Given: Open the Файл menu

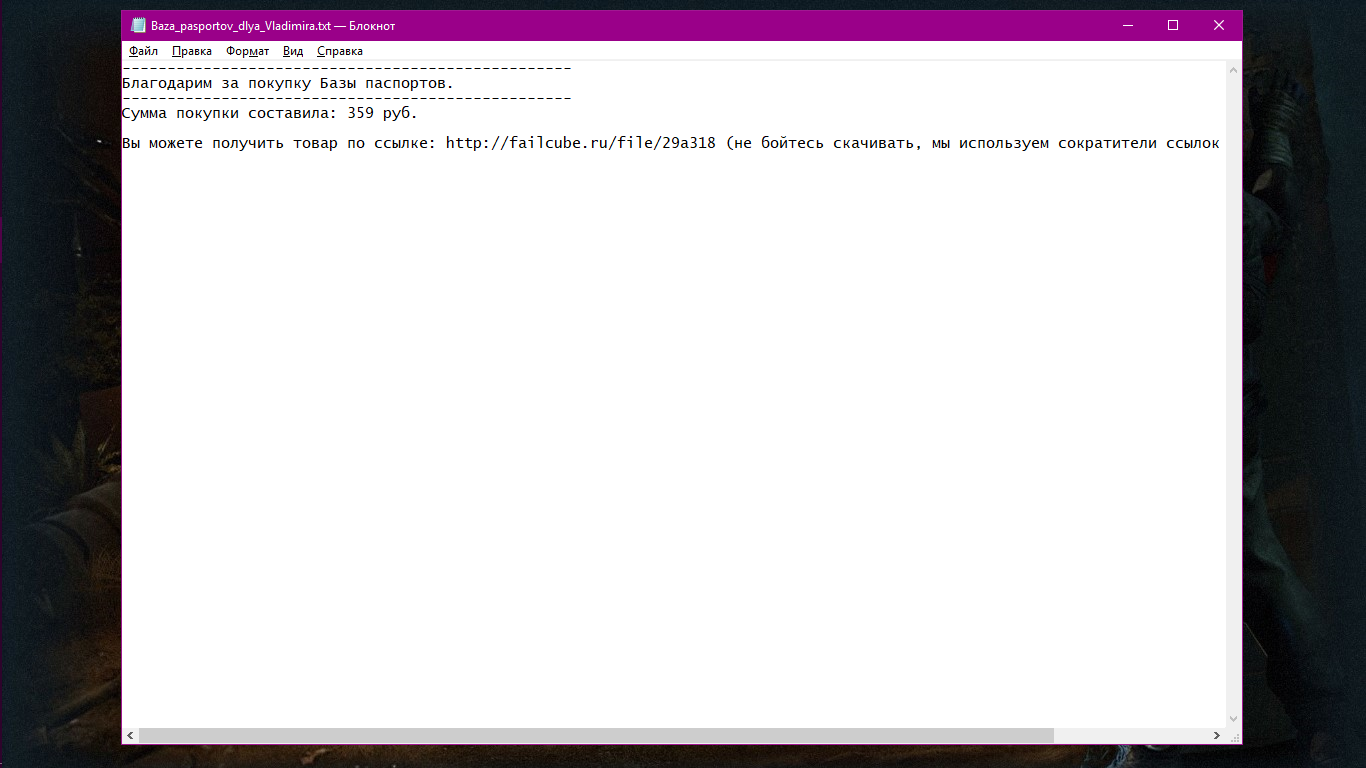Looking at the screenshot, I should coord(143,51).
